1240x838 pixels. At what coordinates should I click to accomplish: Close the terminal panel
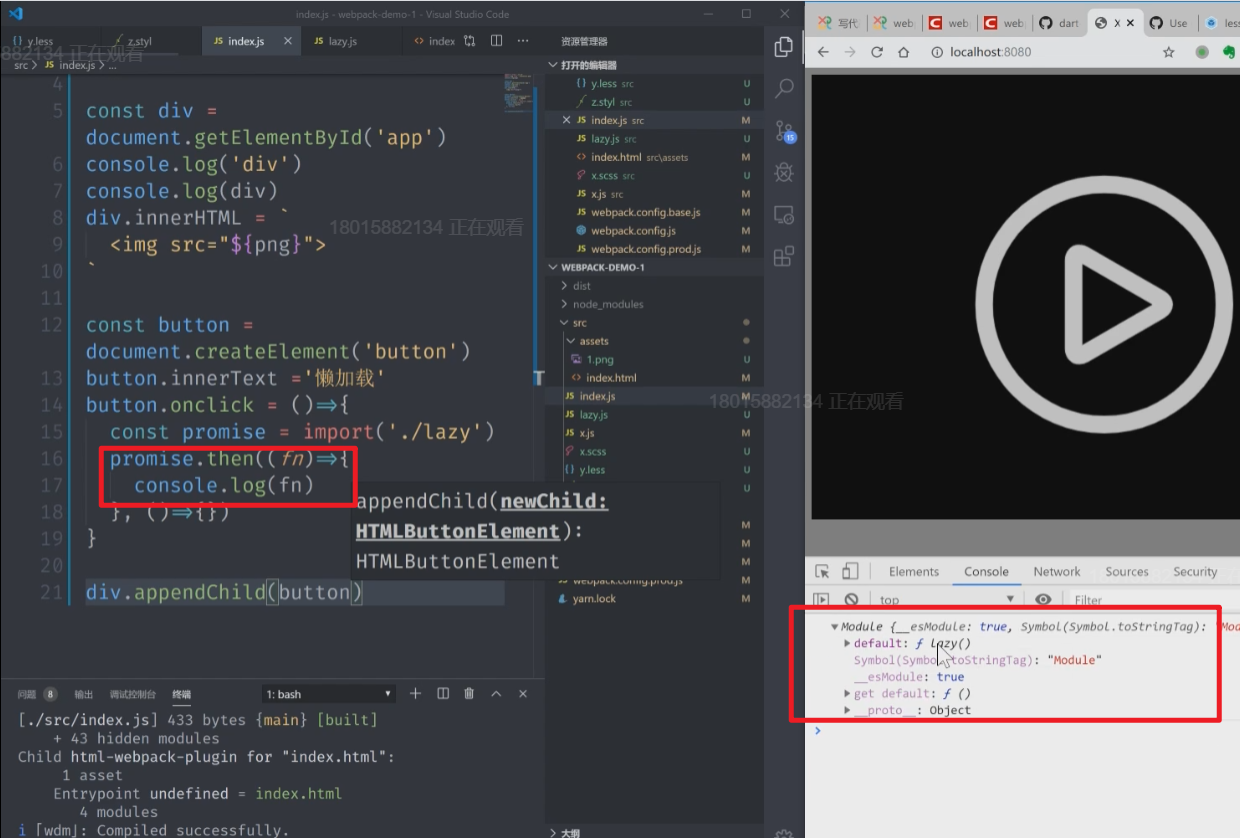522,693
